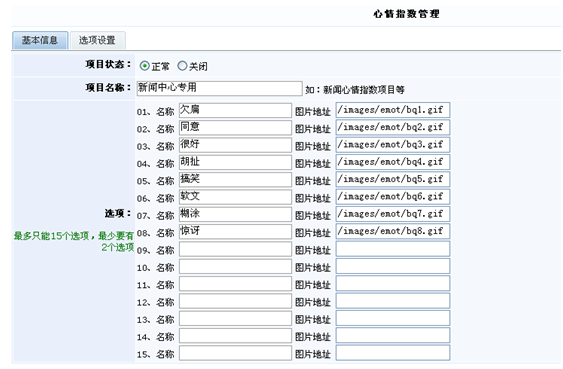This screenshot has height=369, width=563.
Task: Click the empty option 15 图片地址 field
Action: click(x=393, y=352)
